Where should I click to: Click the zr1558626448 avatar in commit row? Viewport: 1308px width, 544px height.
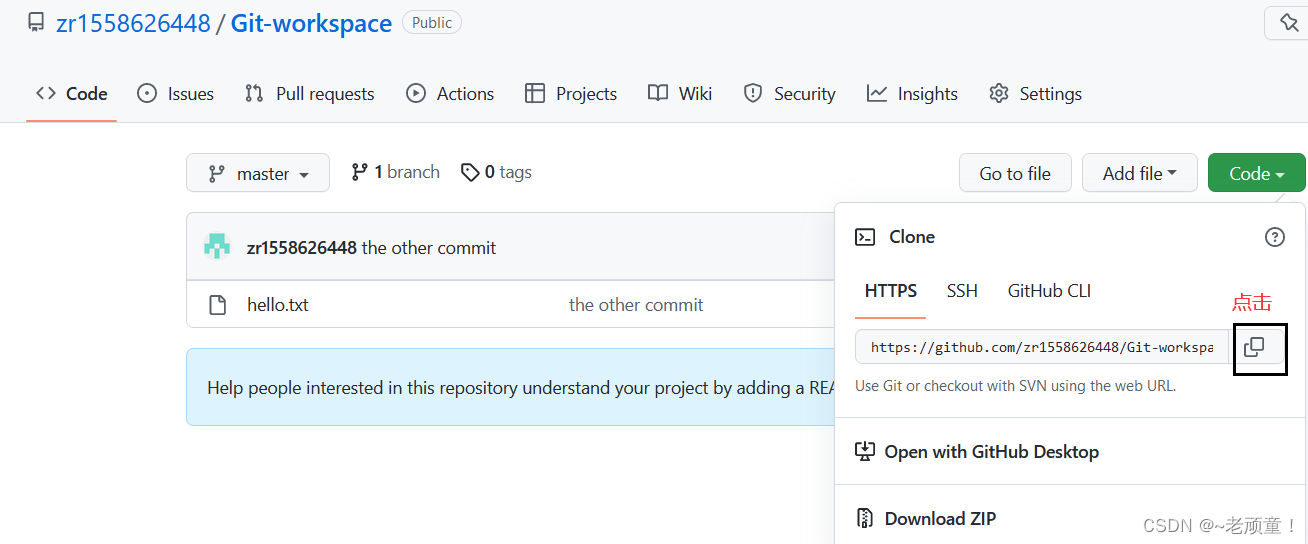click(217, 247)
